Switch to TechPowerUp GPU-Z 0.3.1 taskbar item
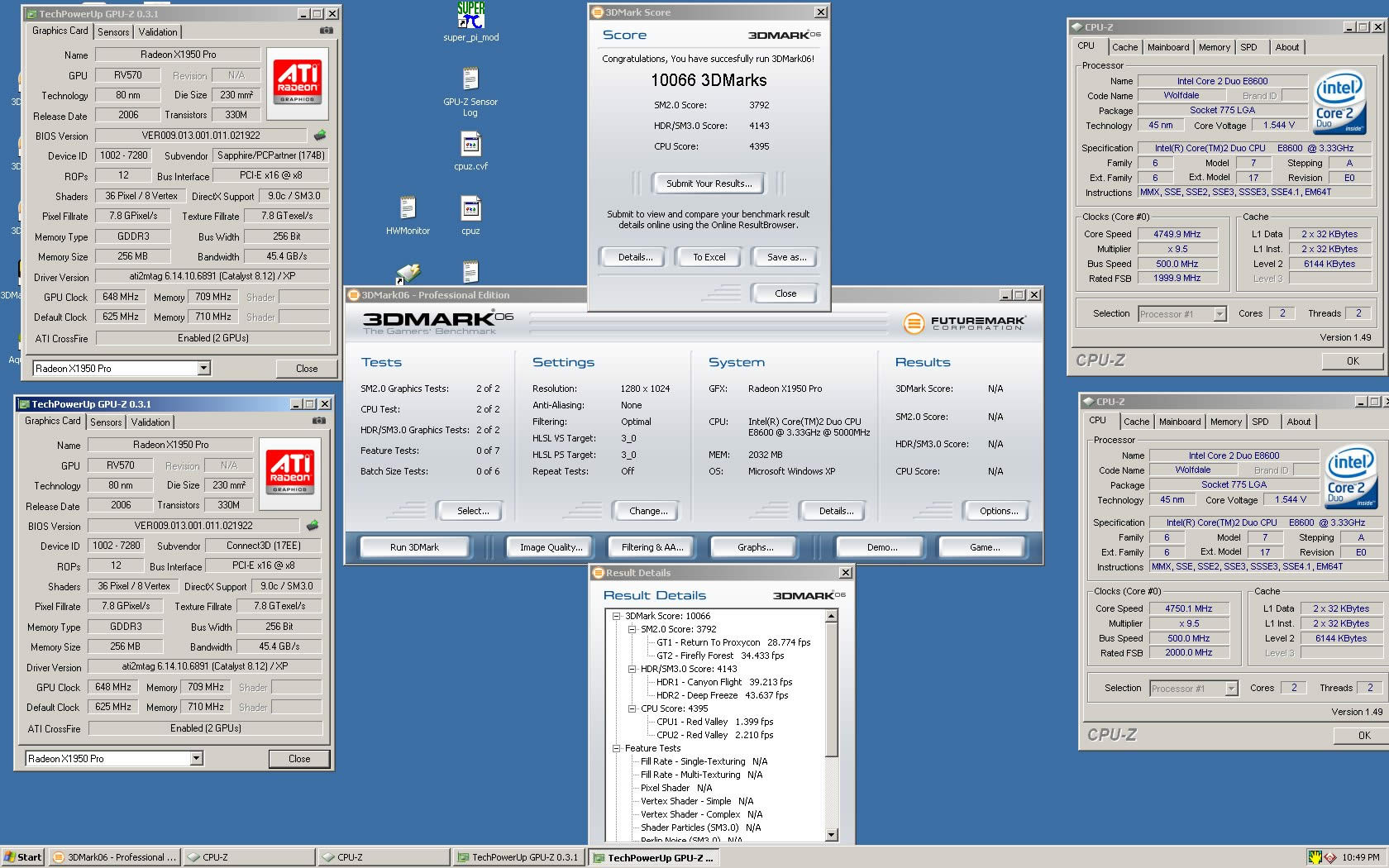Screen dimensions: 1389x868 520,857
